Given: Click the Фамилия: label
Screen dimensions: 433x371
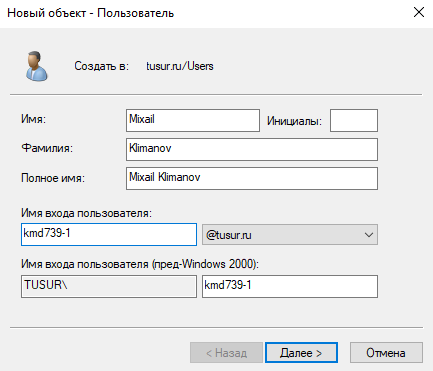Looking at the screenshot, I should [x=47, y=148].
